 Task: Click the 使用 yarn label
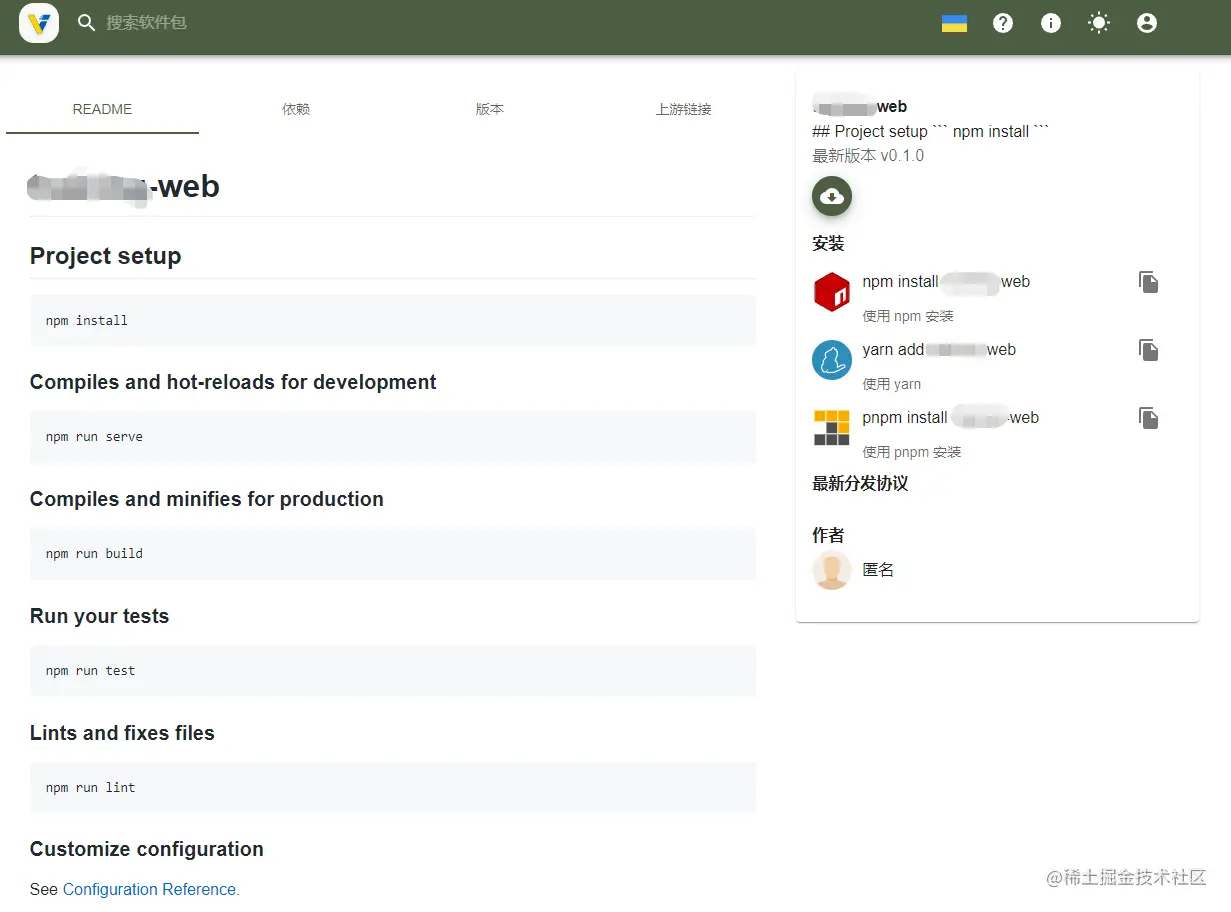click(892, 384)
